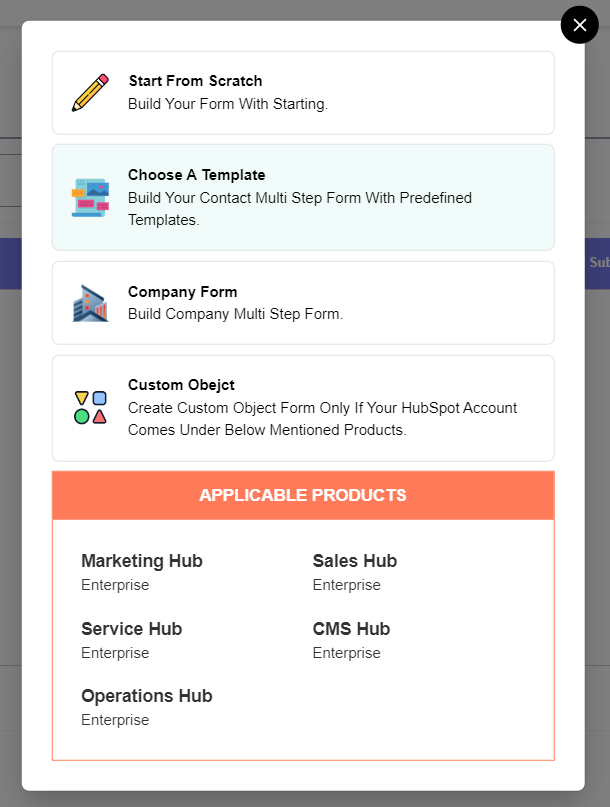The width and height of the screenshot is (610, 807).
Task: Click the Service Hub product entry
Action: click(x=131, y=629)
